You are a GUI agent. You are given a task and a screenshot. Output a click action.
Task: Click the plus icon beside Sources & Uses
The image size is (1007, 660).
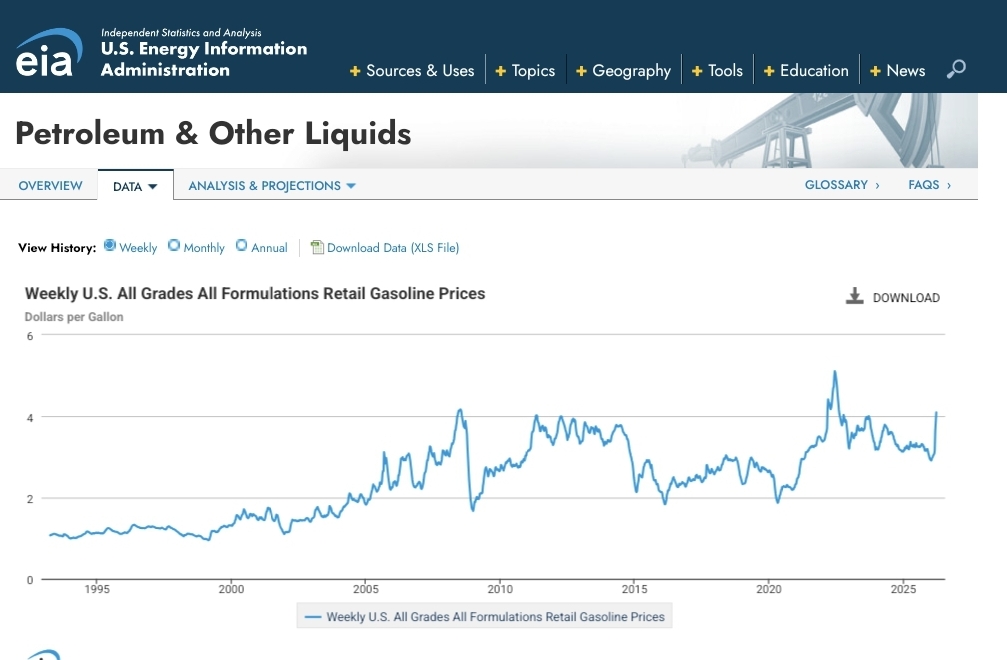click(x=355, y=71)
